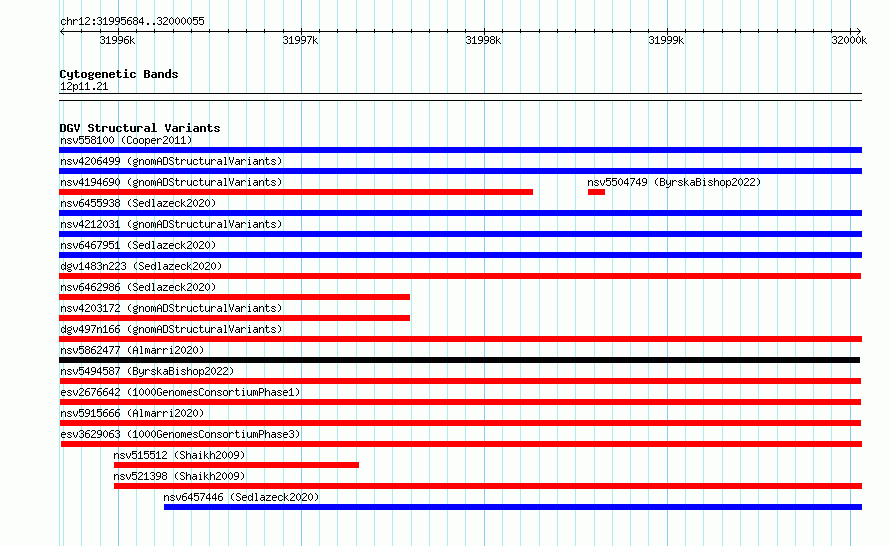Open dgv497n166 gnomADStructuralVariants label
Image resolution: width=890 pixels, height=546 pixels.
pos(171,329)
